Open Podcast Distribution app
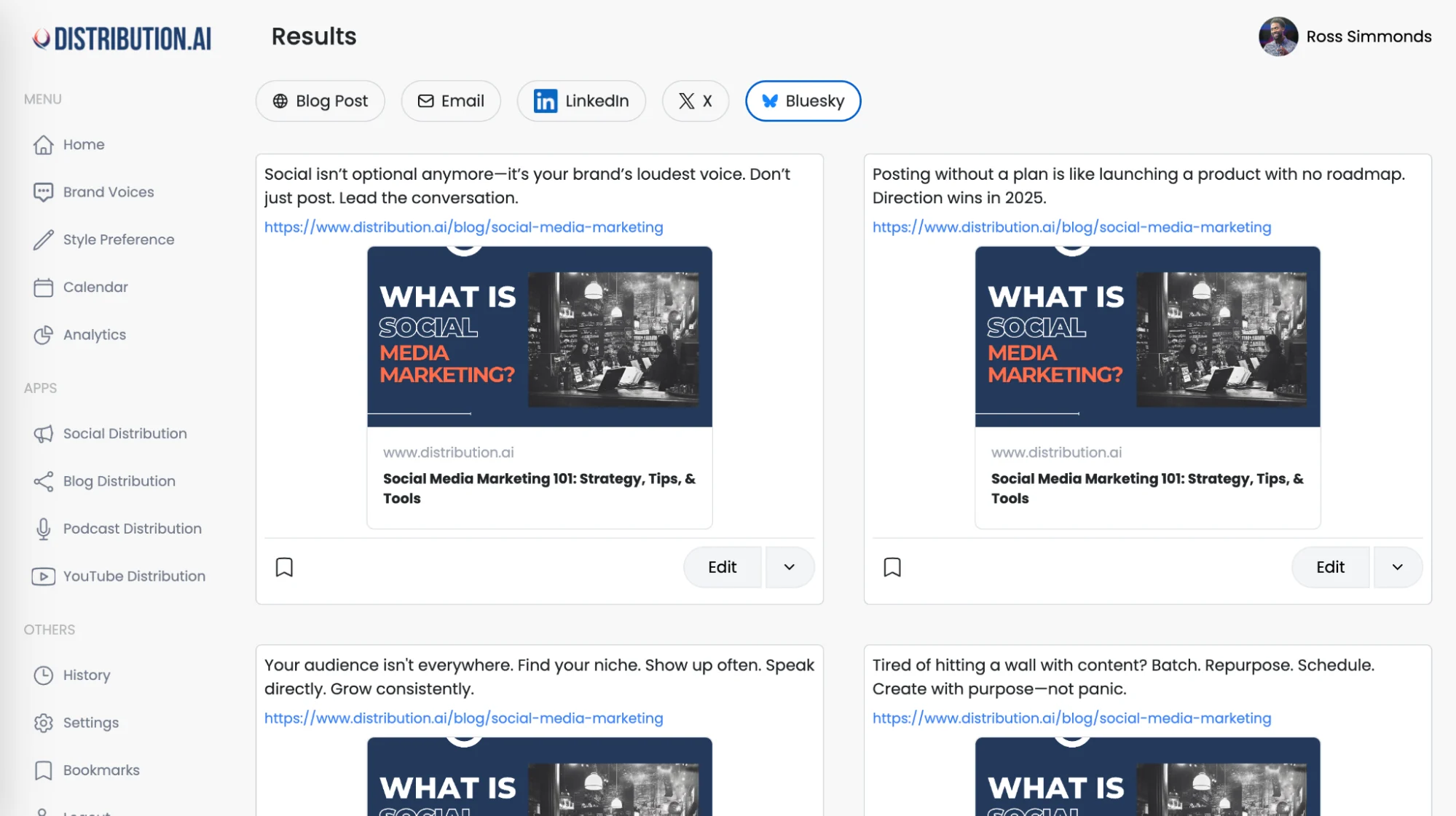The width and height of the screenshot is (1456, 816). coord(133,529)
